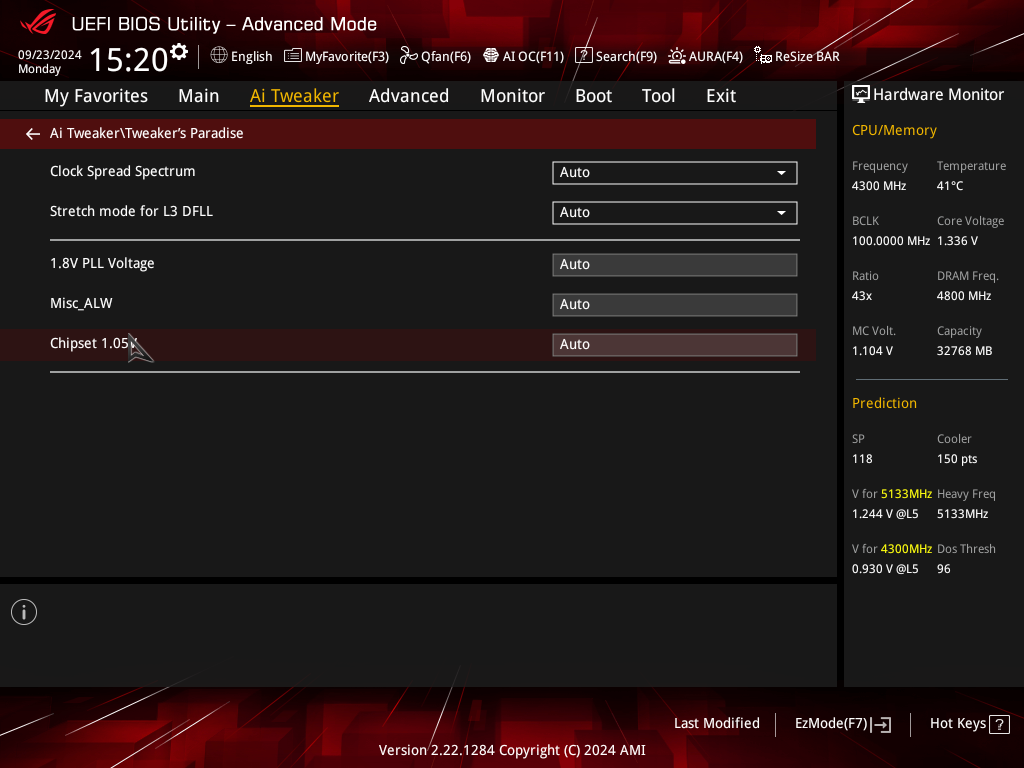The width and height of the screenshot is (1024, 768).
Task: Click Misc_ALW value field
Action: pos(675,304)
